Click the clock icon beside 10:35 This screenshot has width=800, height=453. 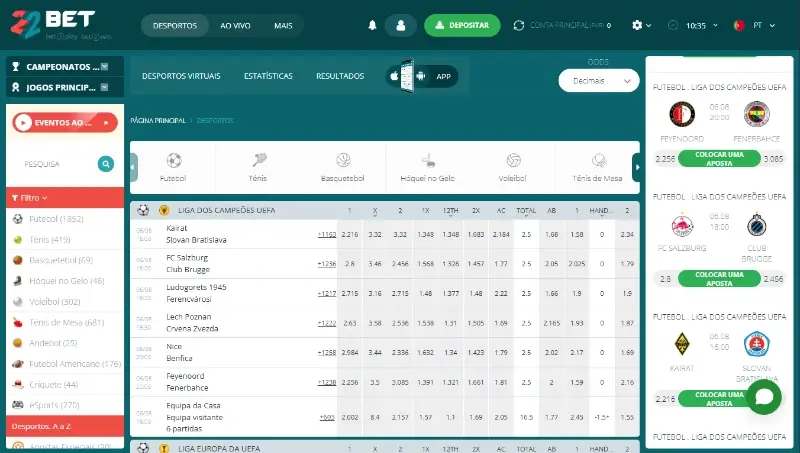click(x=673, y=25)
